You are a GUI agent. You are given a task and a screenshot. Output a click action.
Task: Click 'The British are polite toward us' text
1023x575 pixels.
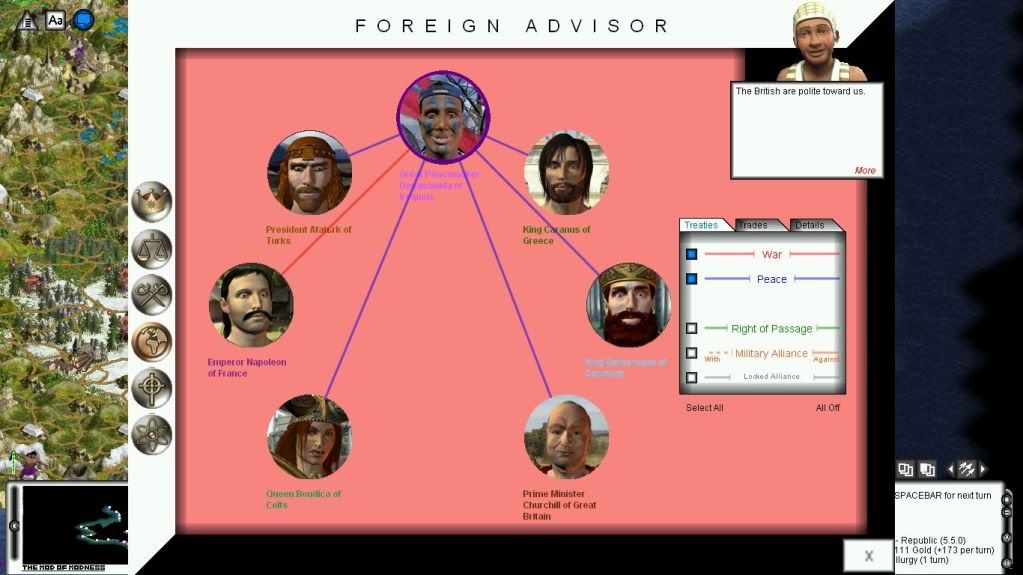click(801, 91)
